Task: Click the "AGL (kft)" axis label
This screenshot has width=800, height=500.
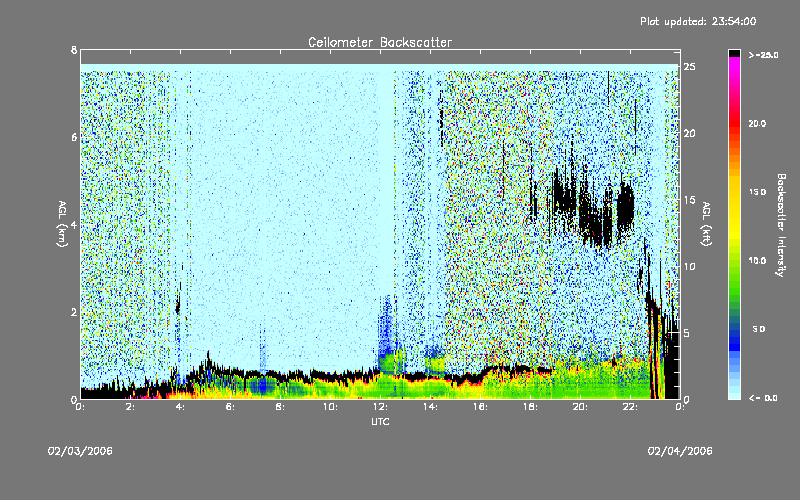Action: (x=706, y=224)
